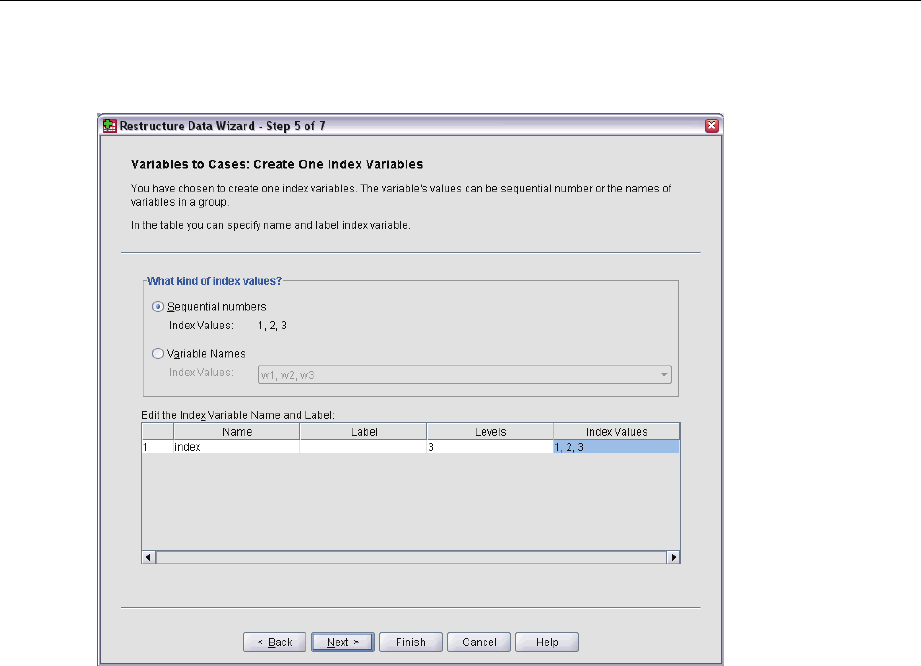The image size is (921, 666).
Task: Click the Help button
Action: point(547,642)
